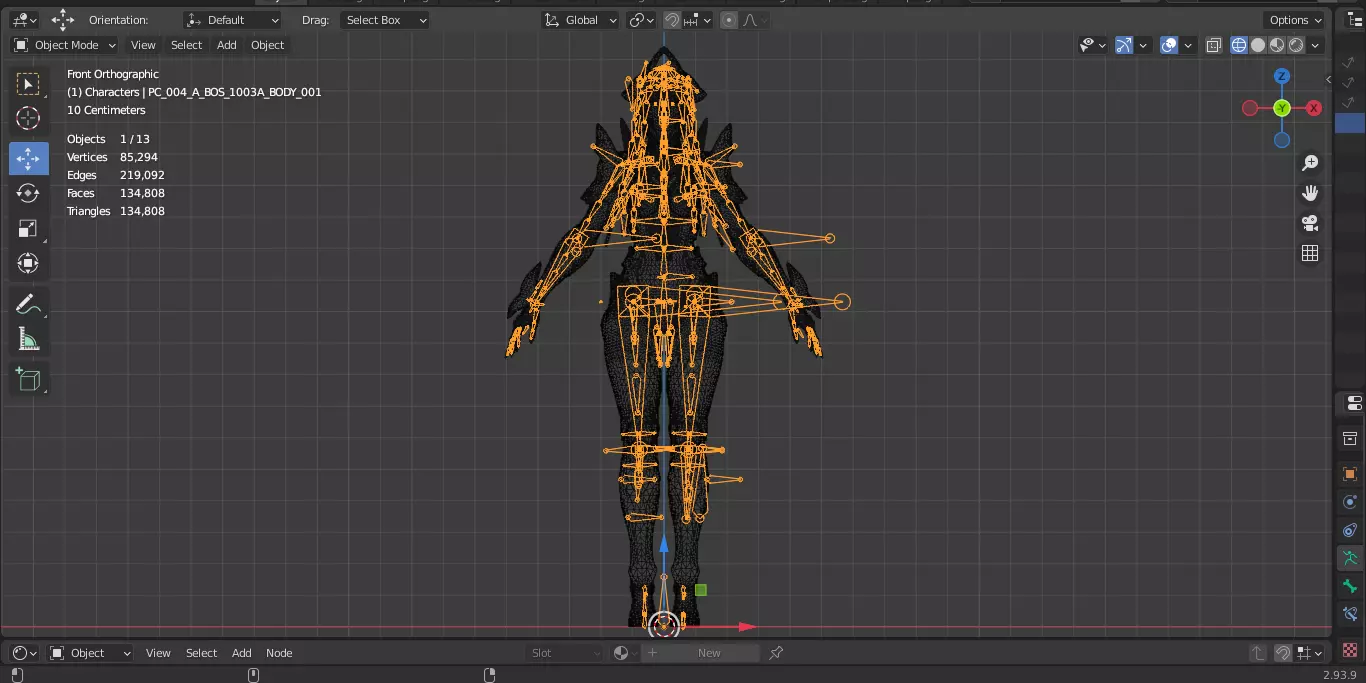Click the pan hand viewport gizmo
The width and height of the screenshot is (1366, 683).
coord(1310,193)
